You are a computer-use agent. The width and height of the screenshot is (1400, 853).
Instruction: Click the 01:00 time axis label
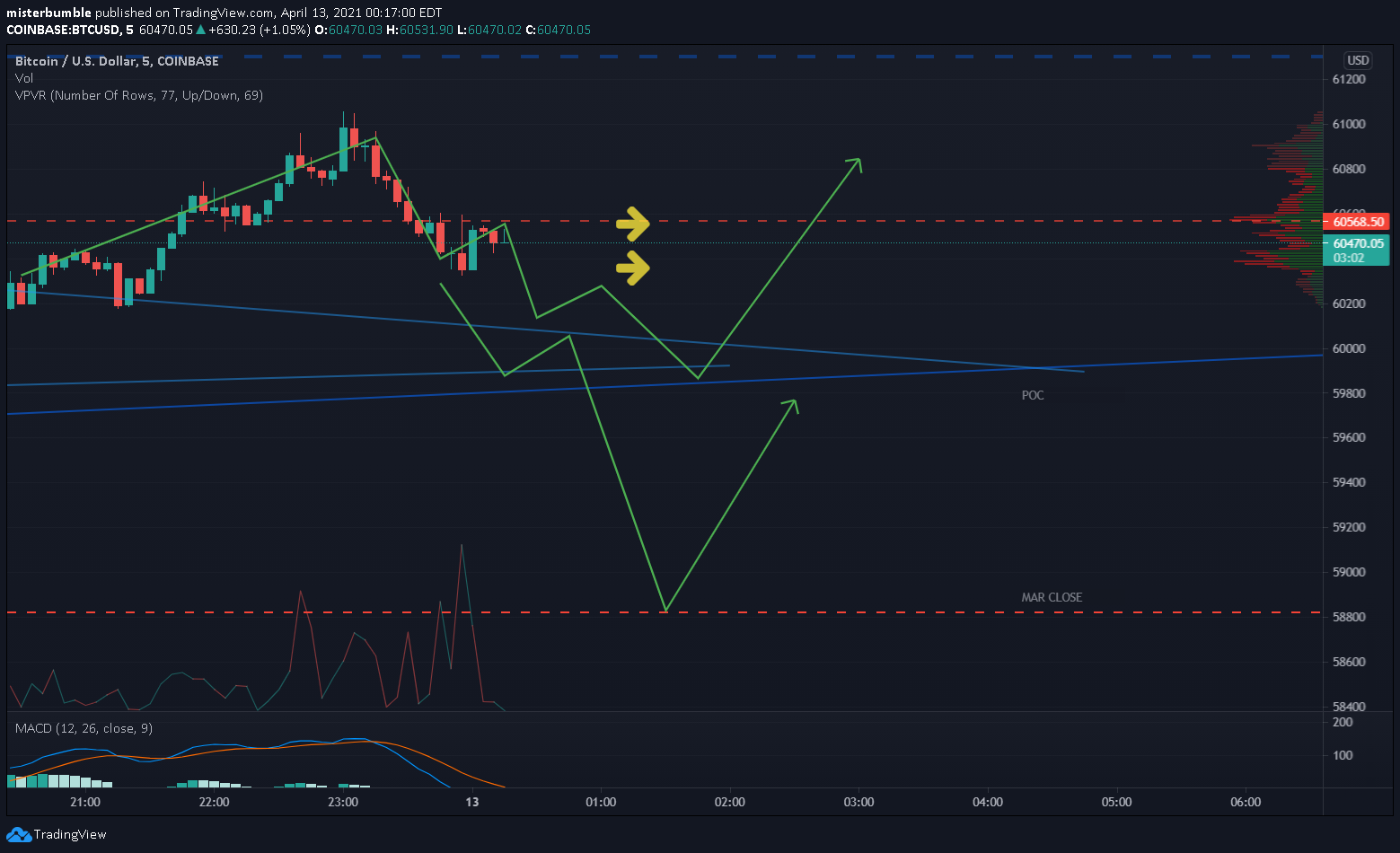[601, 802]
